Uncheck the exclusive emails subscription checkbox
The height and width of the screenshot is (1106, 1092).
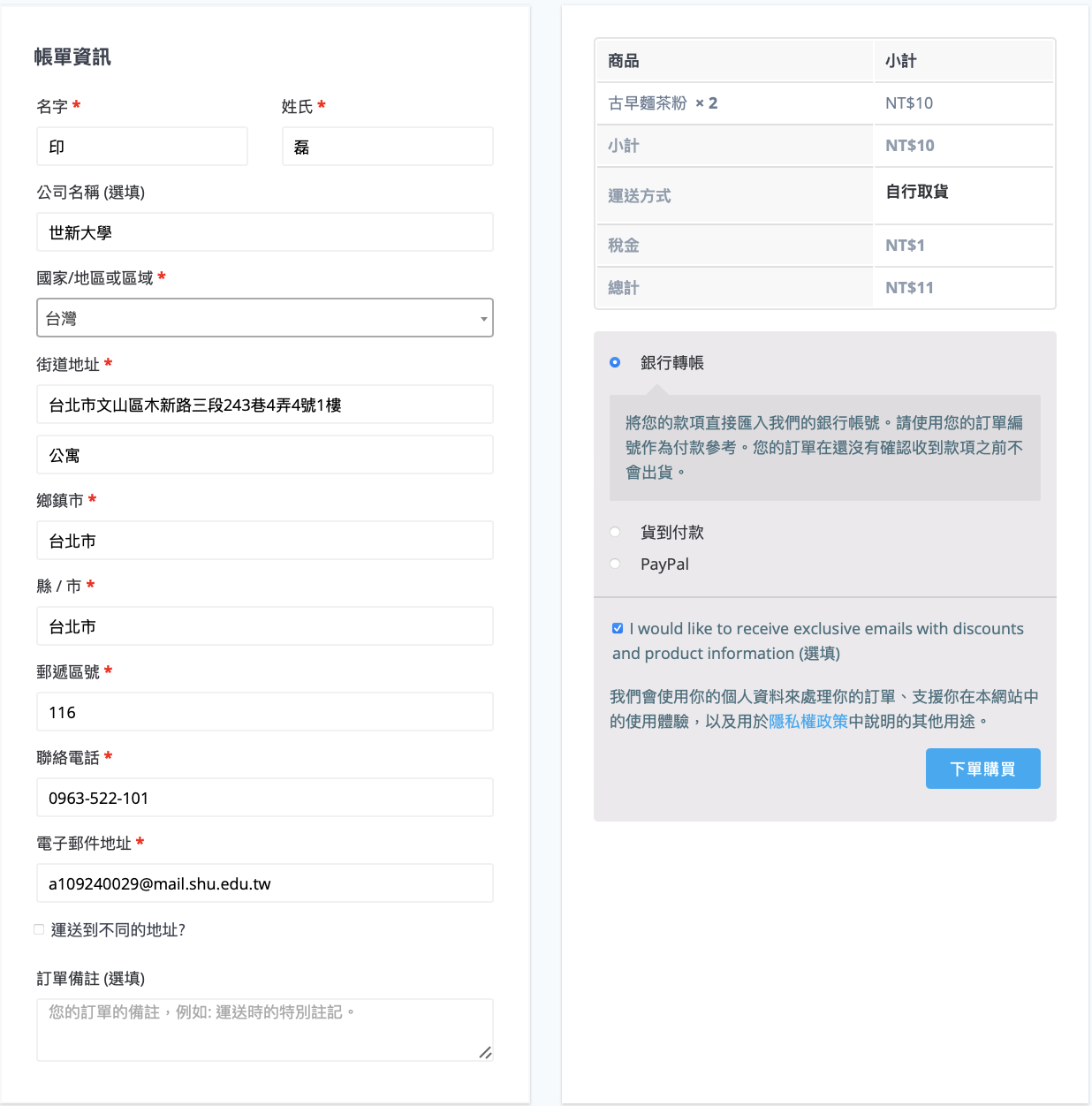pyautogui.click(x=618, y=628)
